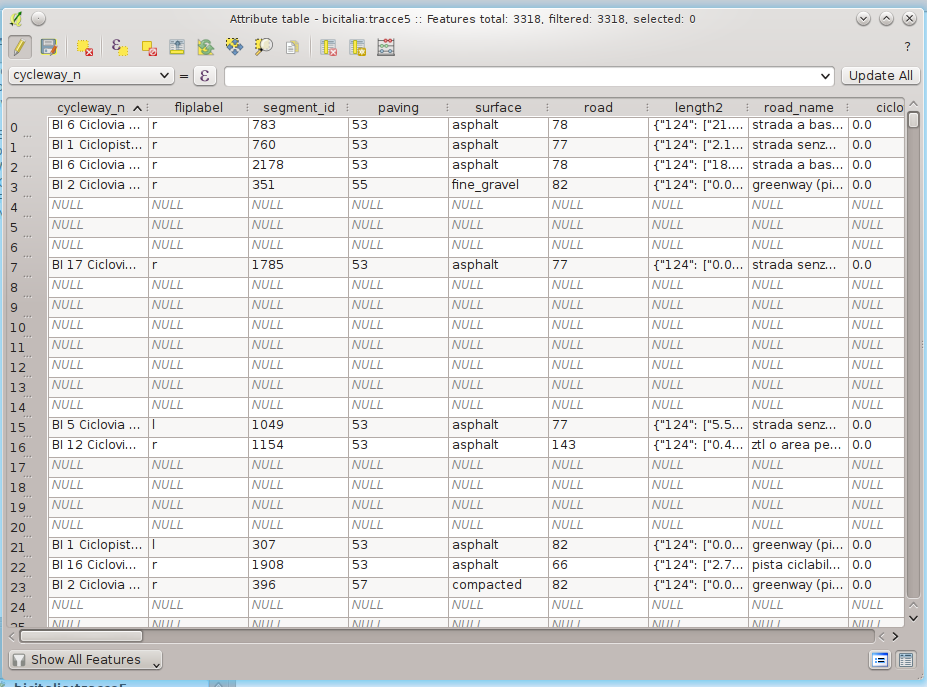Toggle editing mode with the pencil icon
Image resolution: width=927 pixels, height=687 pixels.
click(x=20, y=47)
